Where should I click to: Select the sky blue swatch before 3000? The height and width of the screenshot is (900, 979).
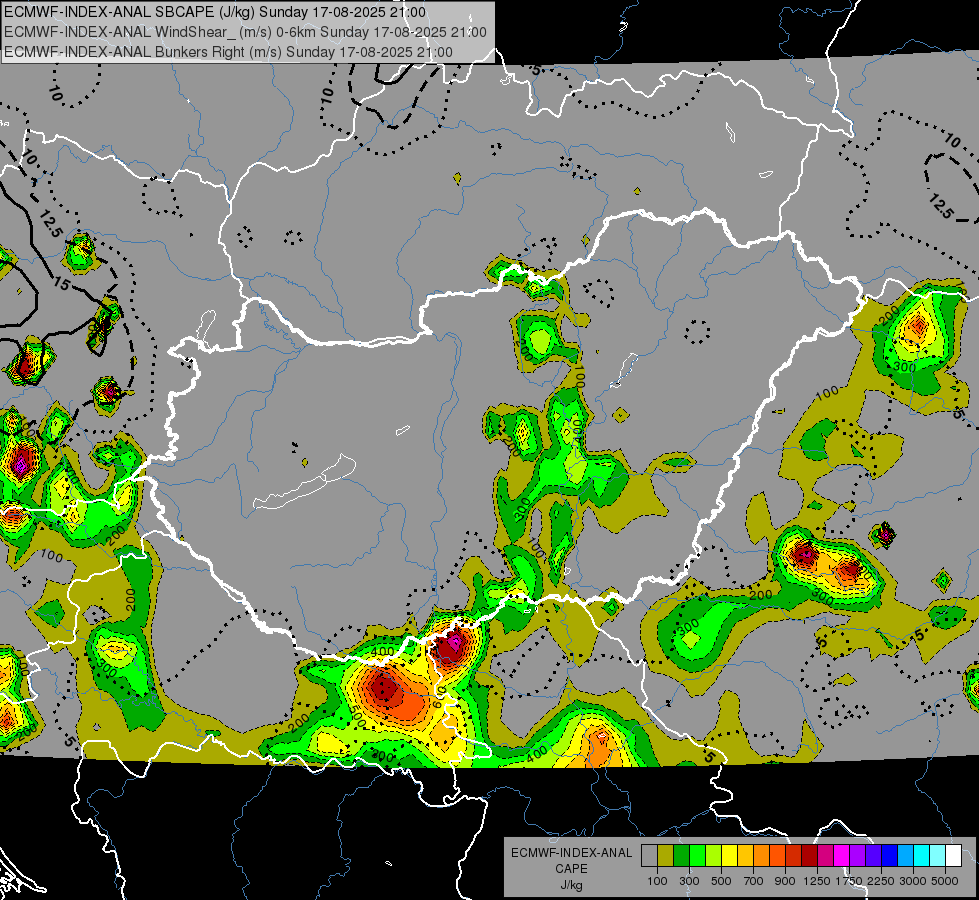tap(906, 855)
